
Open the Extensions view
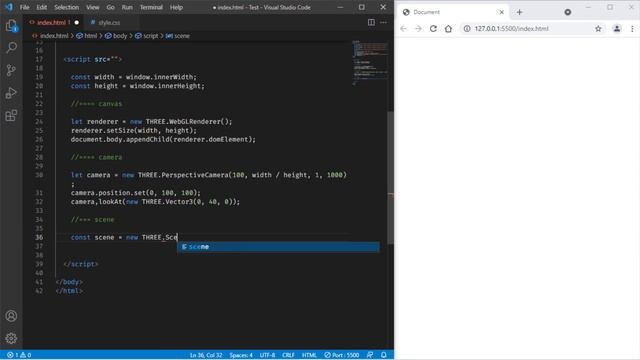click(11, 116)
